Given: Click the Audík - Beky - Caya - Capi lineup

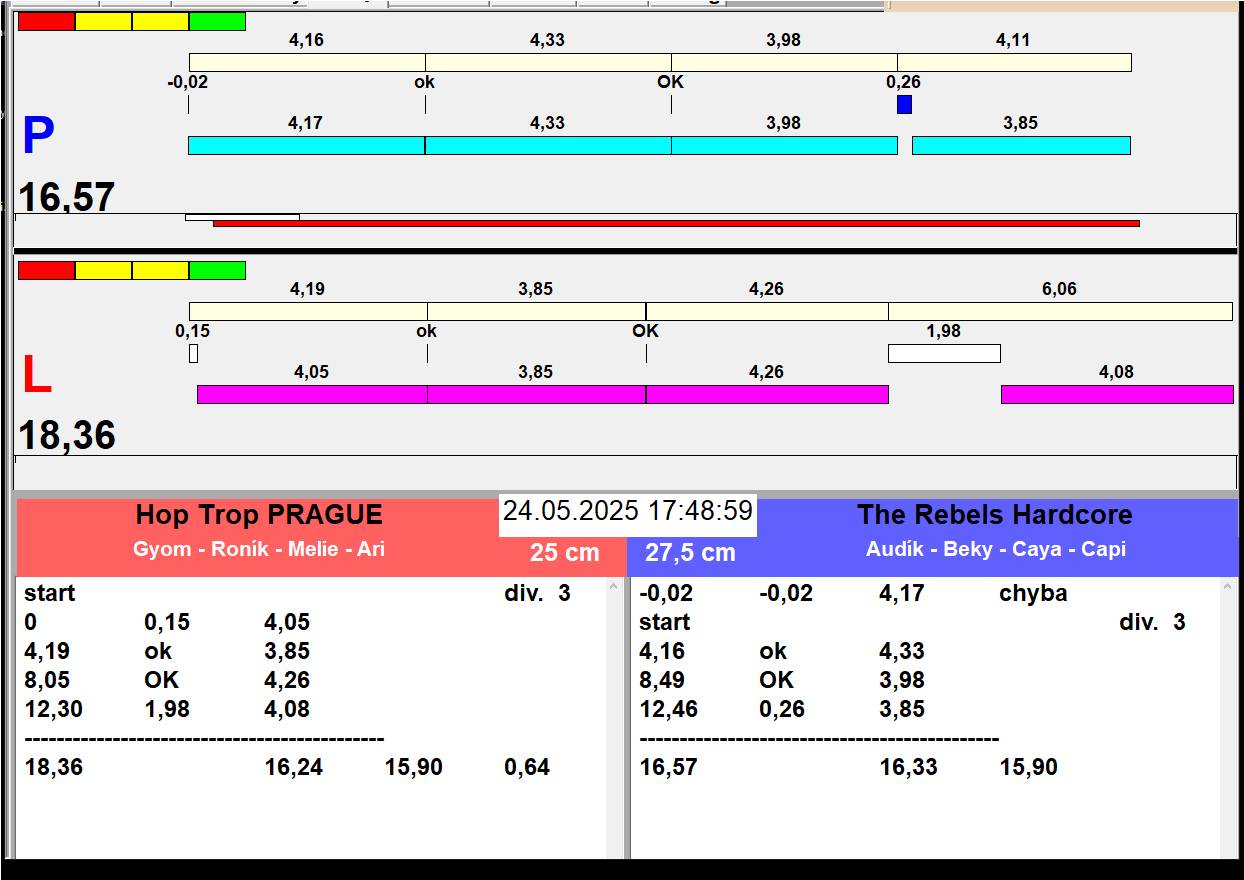Looking at the screenshot, I should coord(996,549).
